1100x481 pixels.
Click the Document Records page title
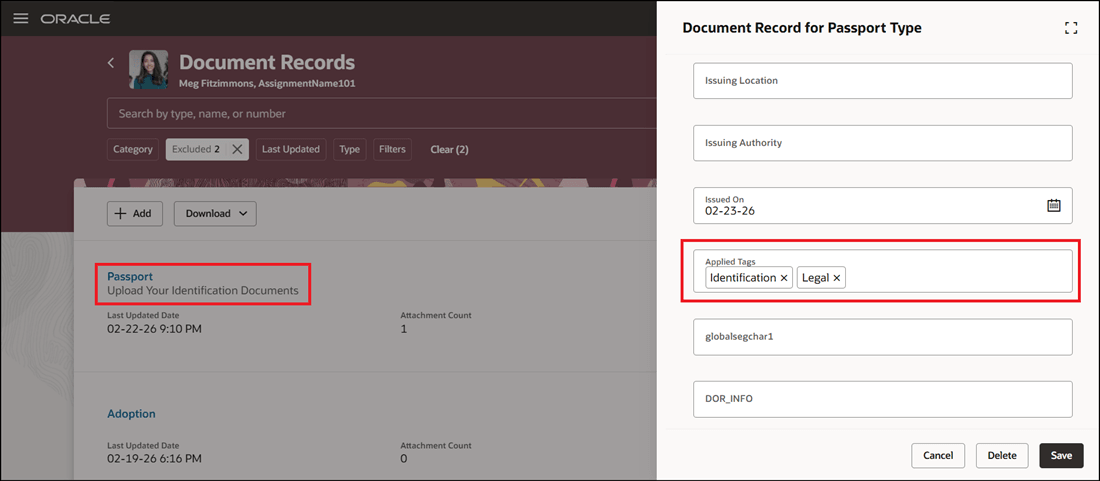[267, 62]
